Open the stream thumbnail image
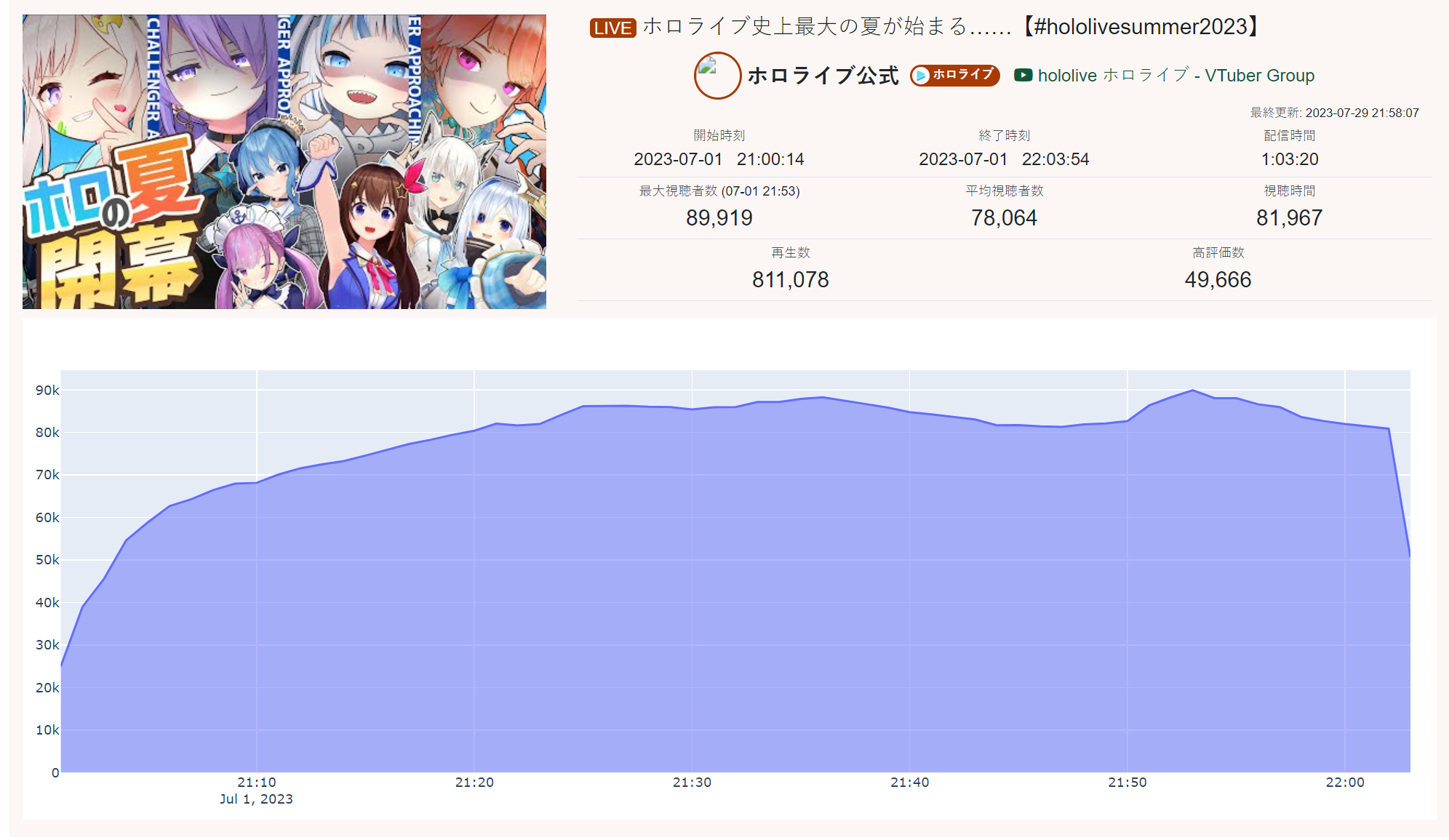The image size is (1449, 840). point(284,161)
